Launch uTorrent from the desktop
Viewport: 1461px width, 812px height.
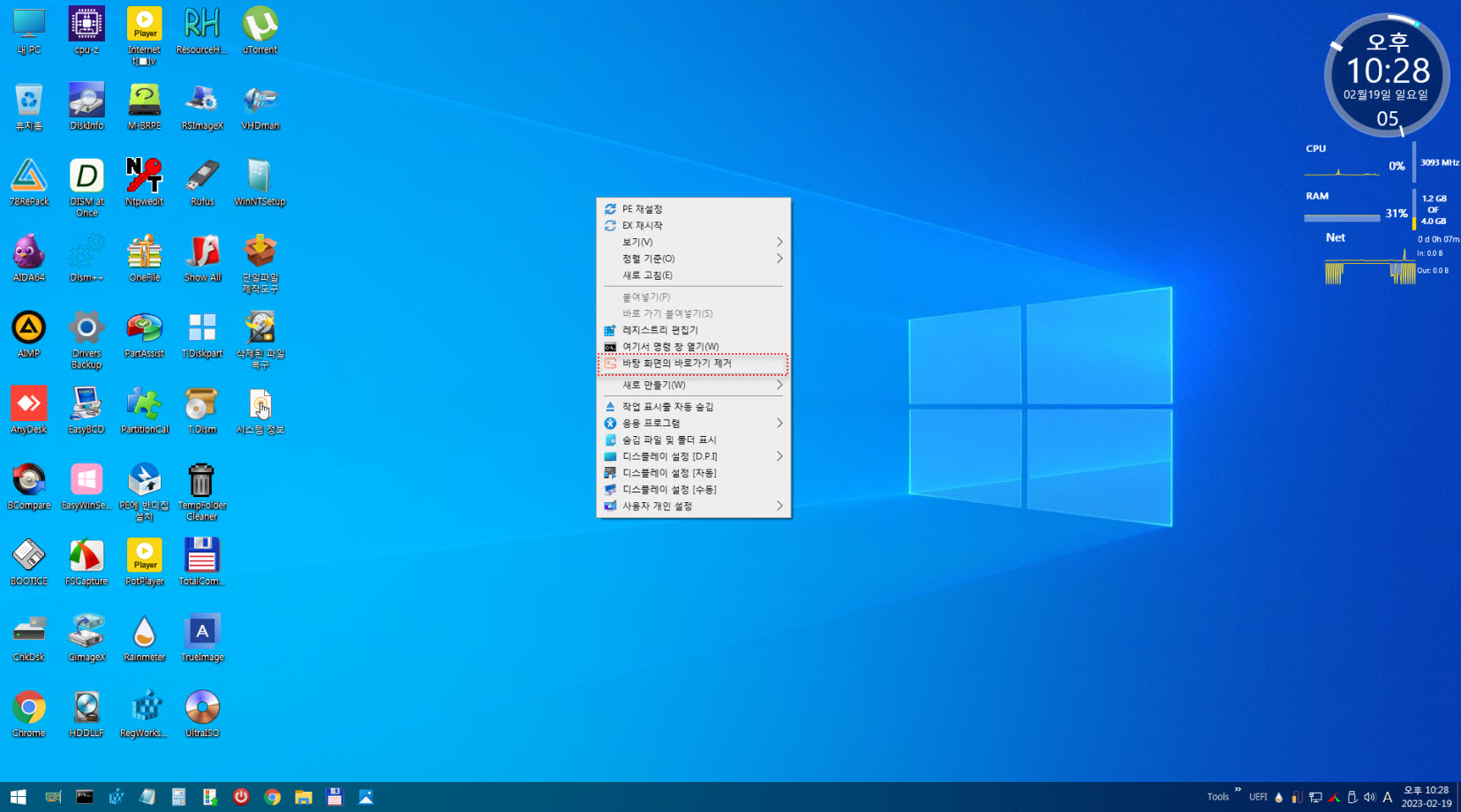(x=260, y=31)
